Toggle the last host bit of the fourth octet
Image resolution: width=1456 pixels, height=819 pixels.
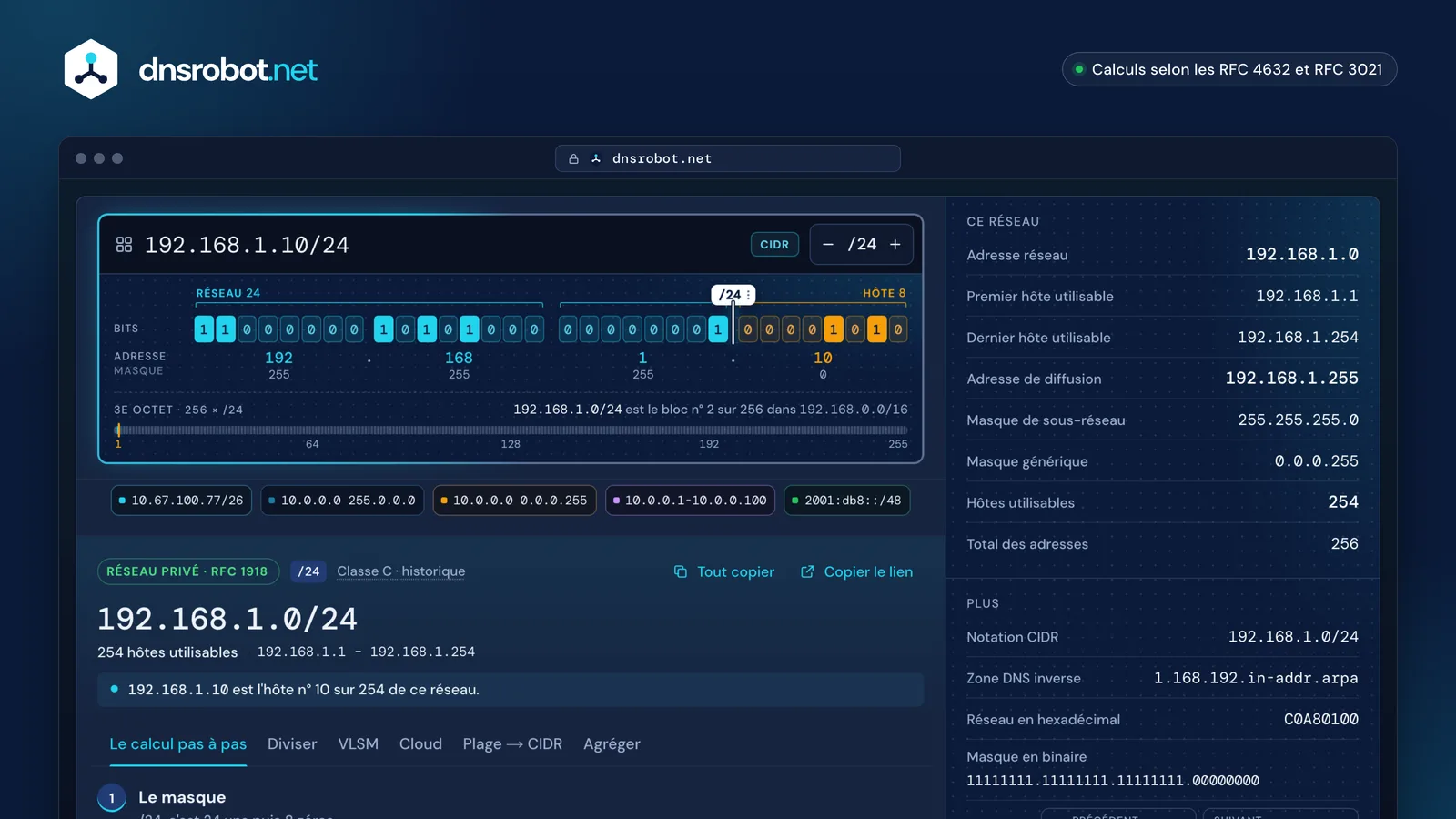point(898,329)
